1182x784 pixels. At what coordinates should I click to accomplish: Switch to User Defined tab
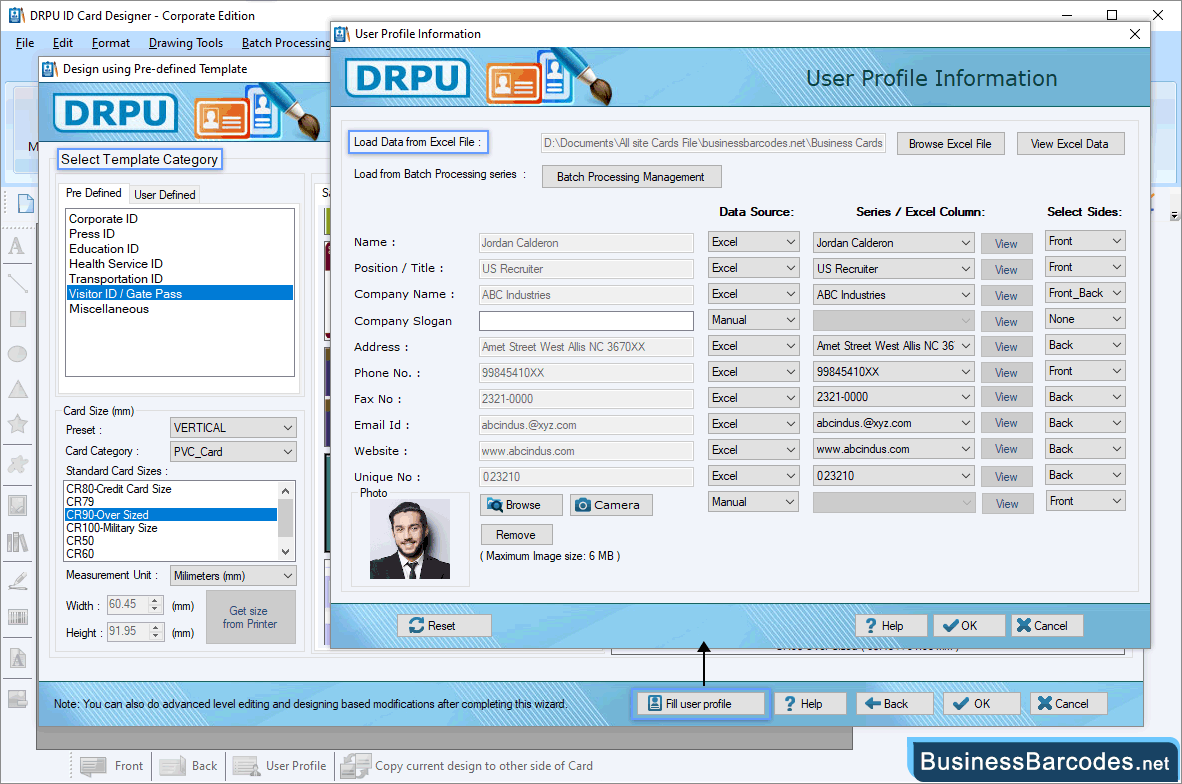[x=164, y=194]
